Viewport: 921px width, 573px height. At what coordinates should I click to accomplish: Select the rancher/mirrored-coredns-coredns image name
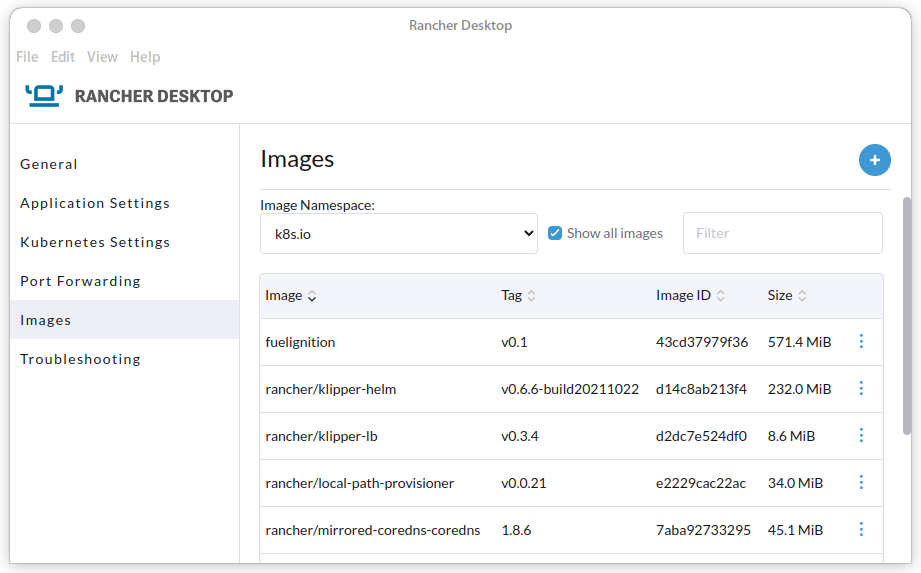click(x=372, y=530)
